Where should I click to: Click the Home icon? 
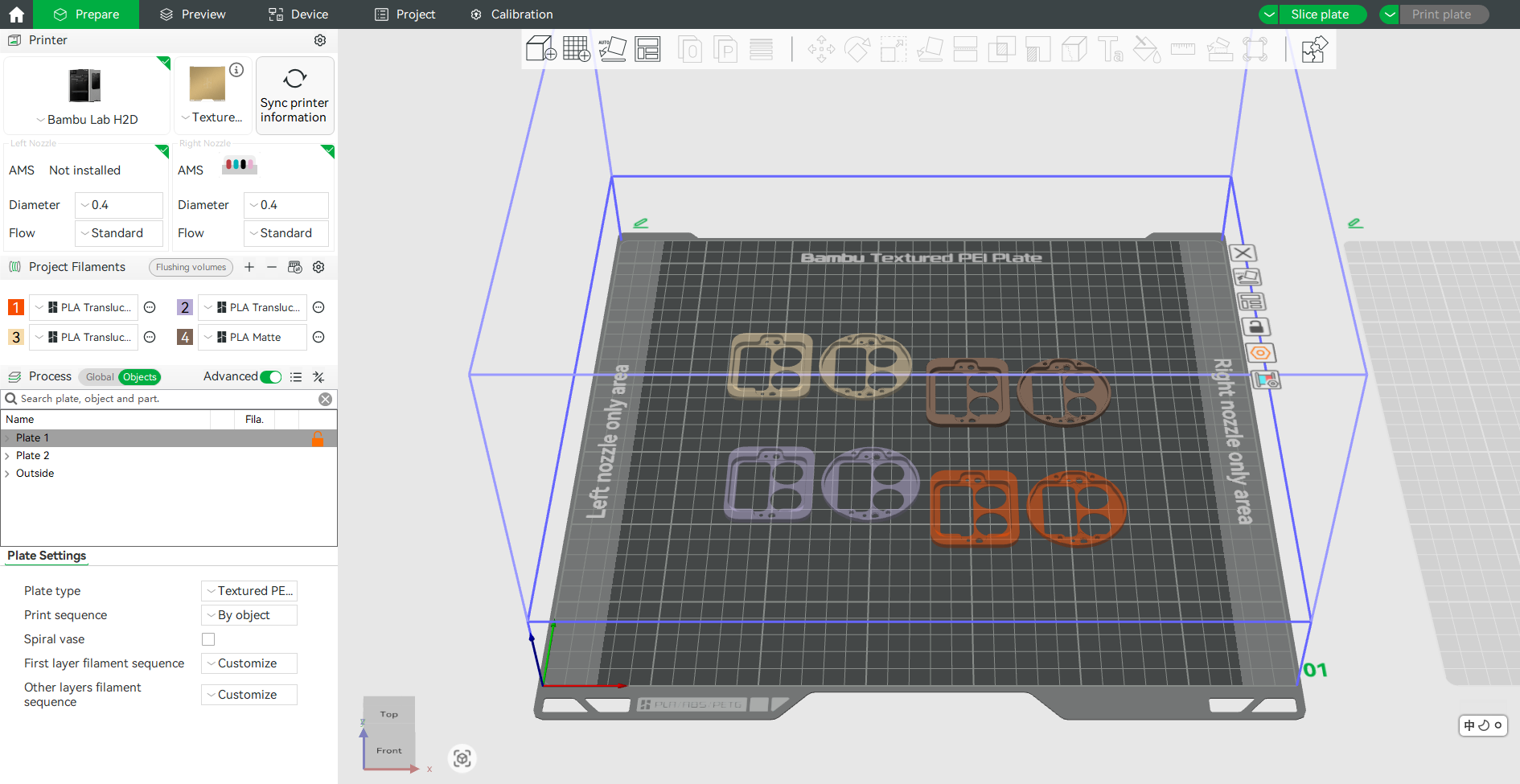tap(16, 14)
